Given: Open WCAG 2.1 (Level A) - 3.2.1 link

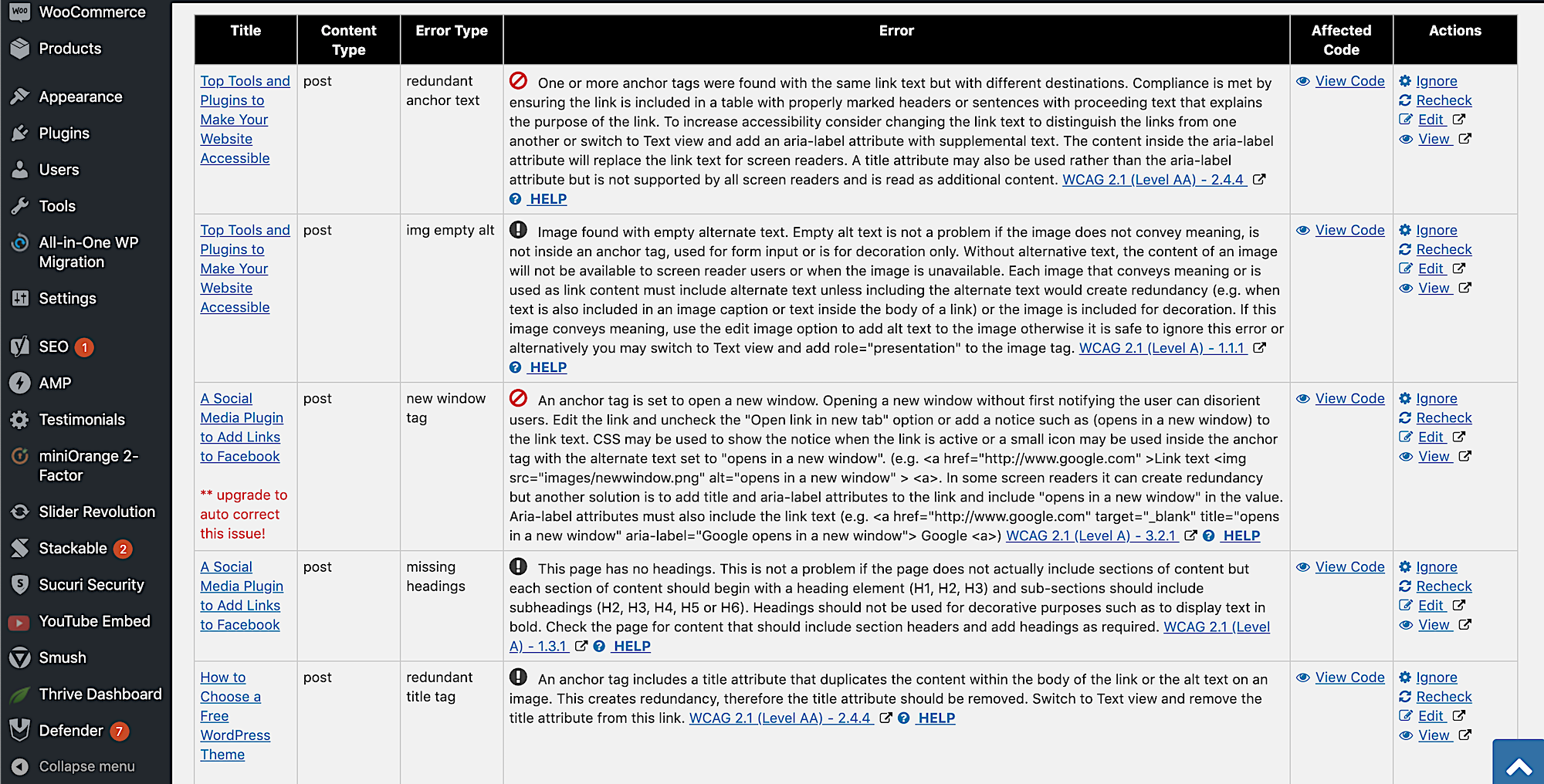Looking at the screenshot, I should click(x=1092, y=536).
